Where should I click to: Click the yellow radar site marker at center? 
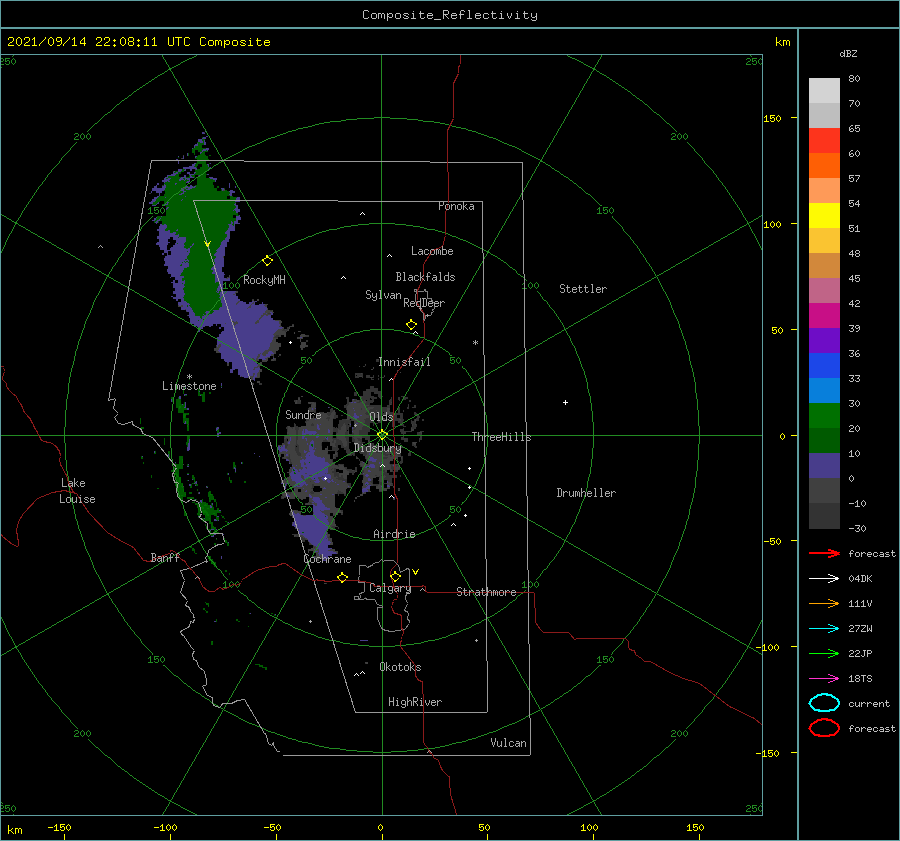[x=382, y=435]
